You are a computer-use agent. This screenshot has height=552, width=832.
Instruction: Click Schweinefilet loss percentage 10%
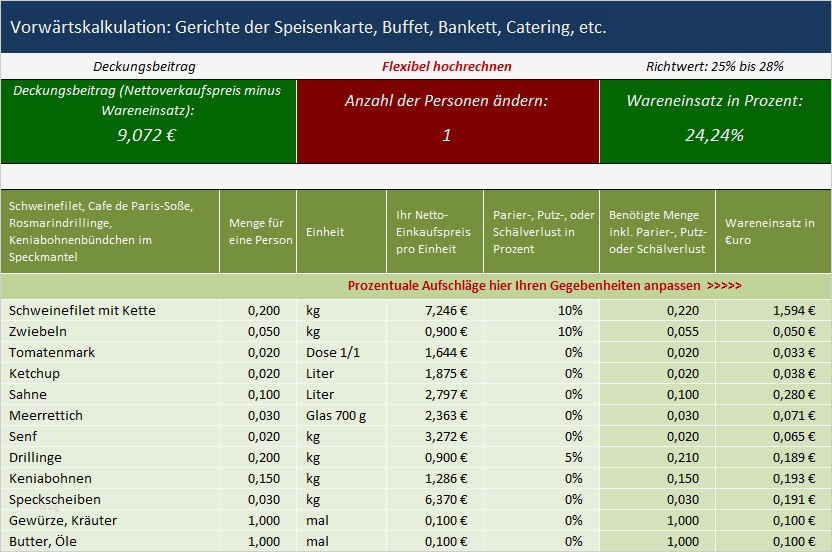tap(570, 310)
